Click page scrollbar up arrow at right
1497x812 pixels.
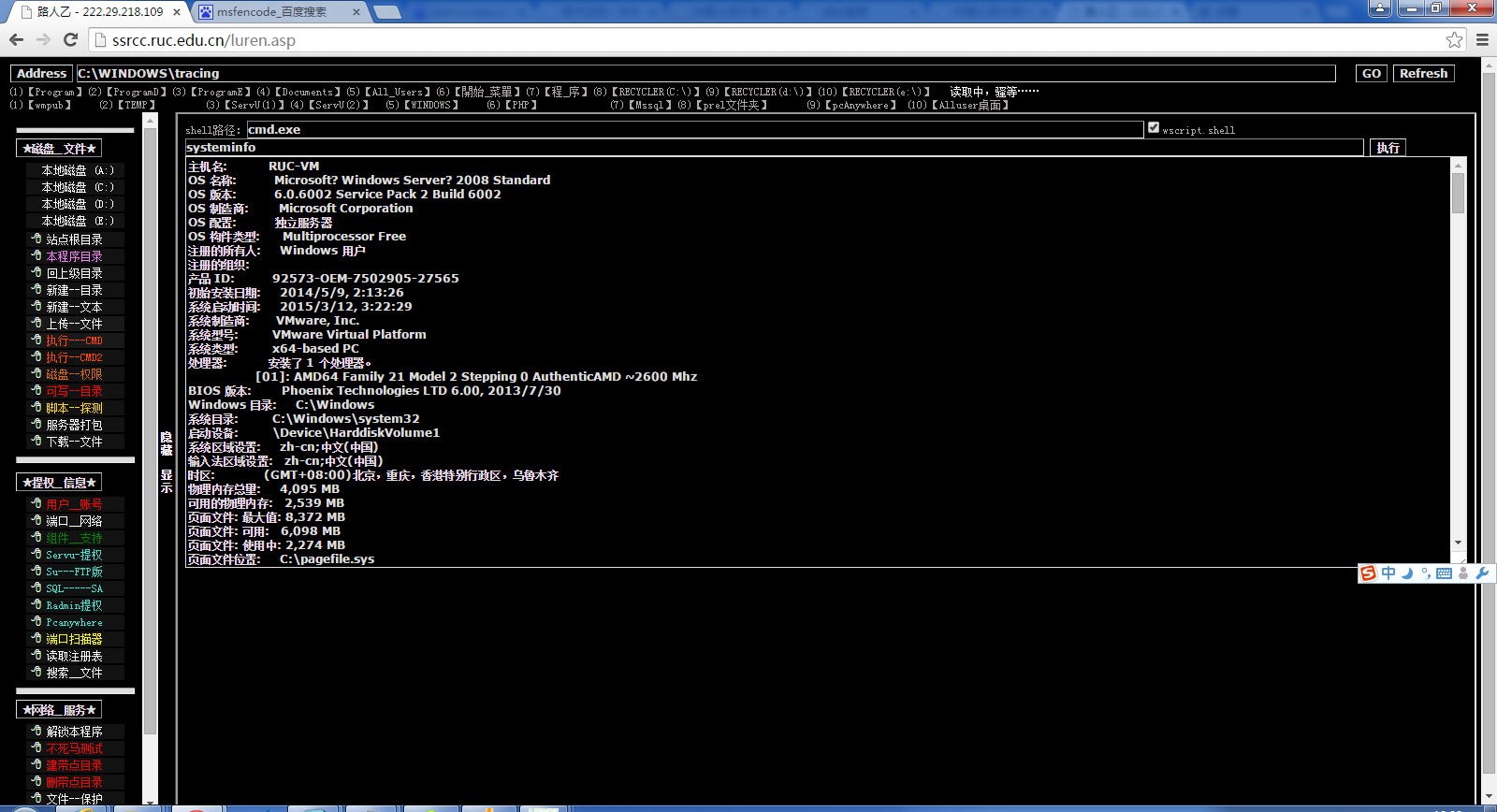[x=1489, y=65]
